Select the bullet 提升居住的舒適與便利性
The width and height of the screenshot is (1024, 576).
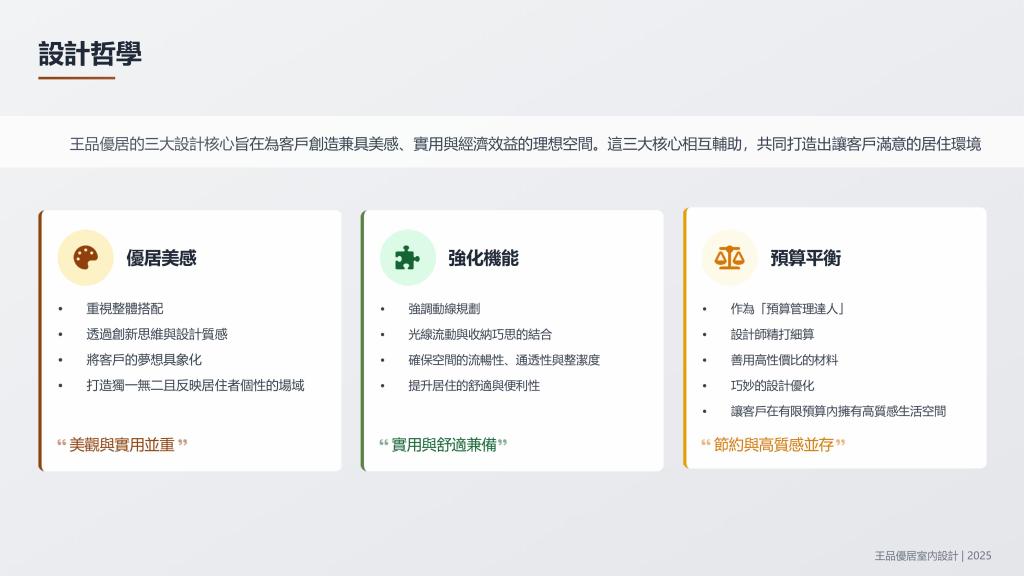474,385
